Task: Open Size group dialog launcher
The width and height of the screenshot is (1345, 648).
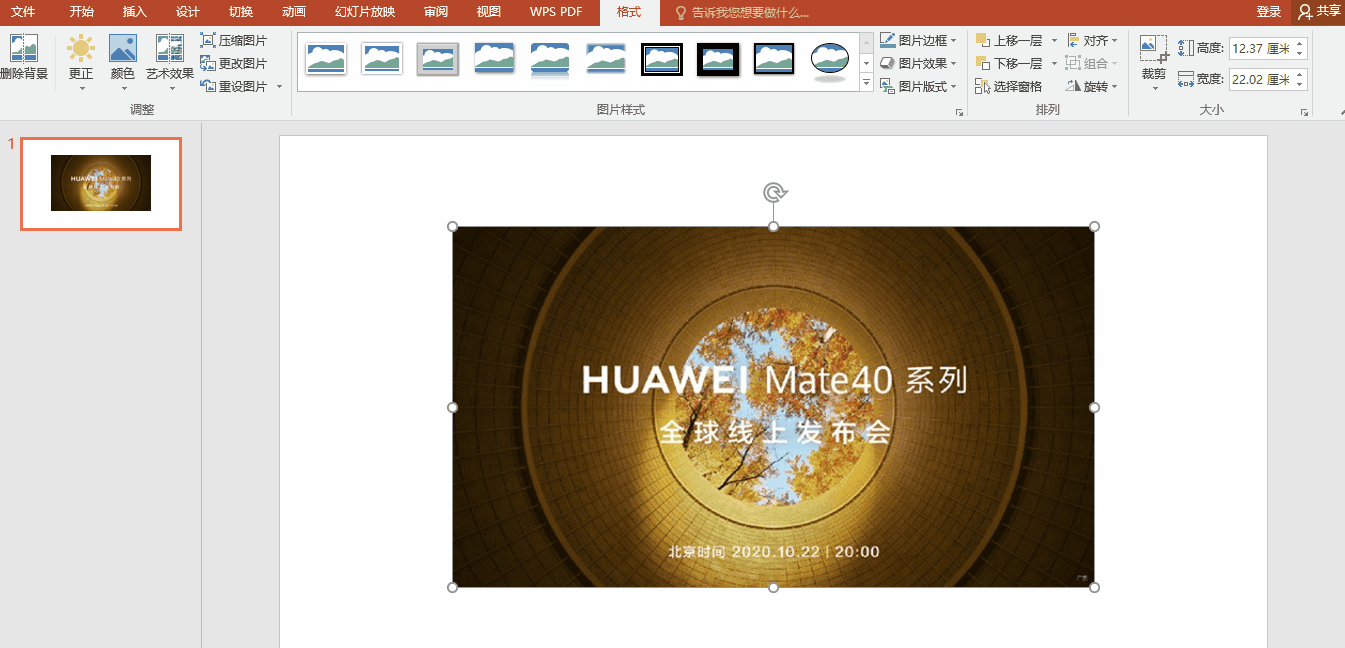Action: pos(1304,112)
